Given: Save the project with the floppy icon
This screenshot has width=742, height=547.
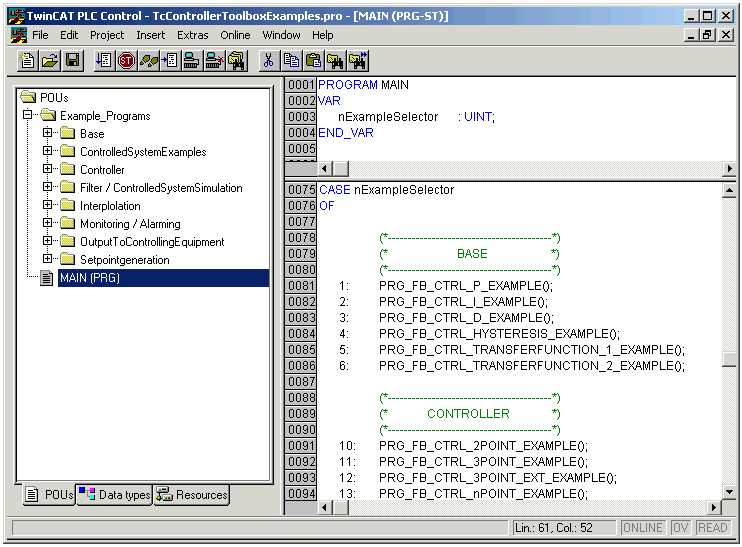Looking at the screenshot, I should click(72, 61).
